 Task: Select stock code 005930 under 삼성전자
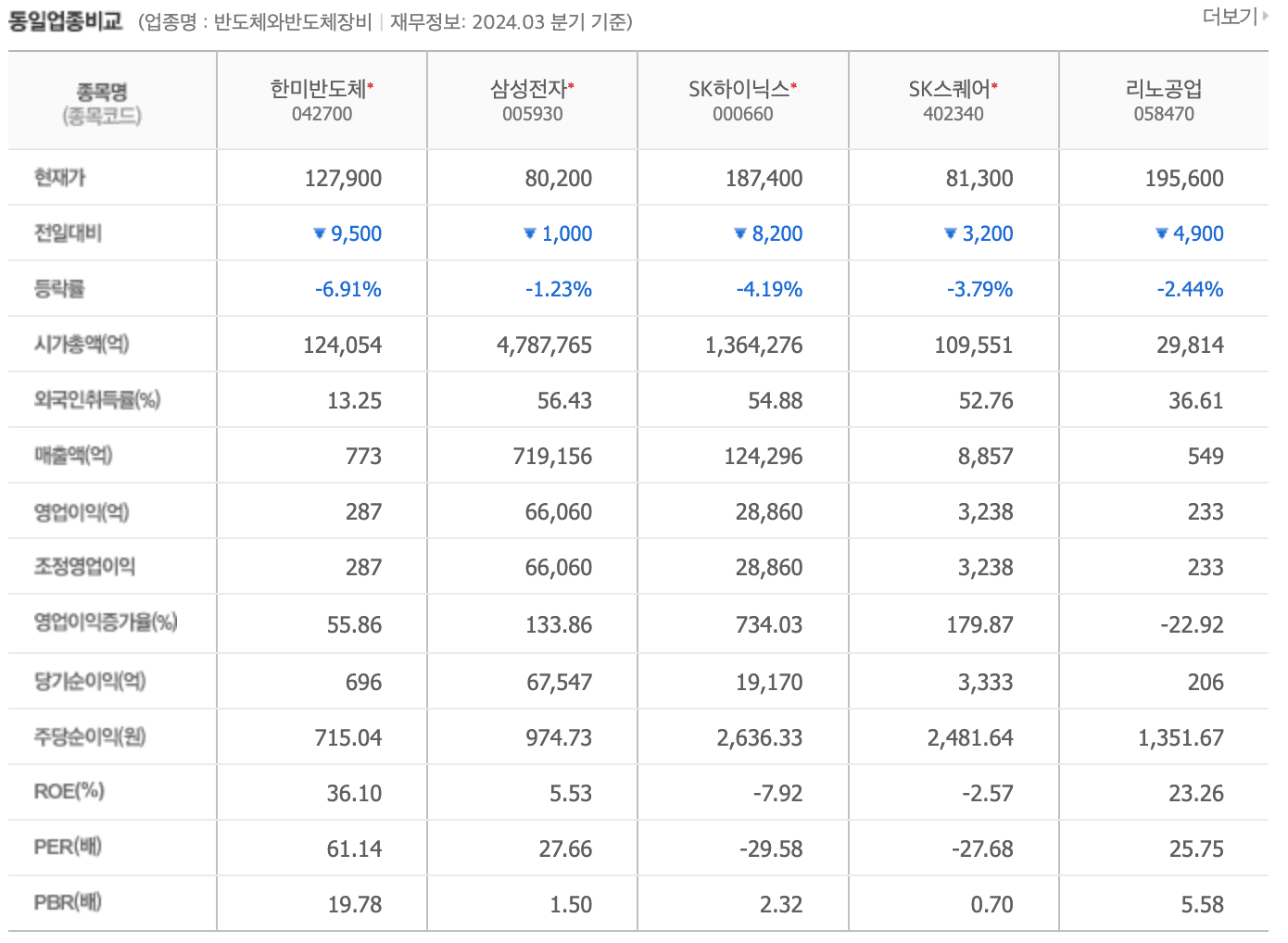pyautogui.click(x=533, y=113)
